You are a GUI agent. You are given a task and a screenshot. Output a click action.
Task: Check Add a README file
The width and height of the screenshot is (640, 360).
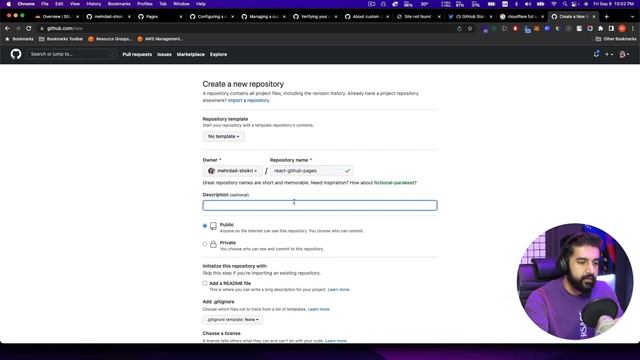205,283
